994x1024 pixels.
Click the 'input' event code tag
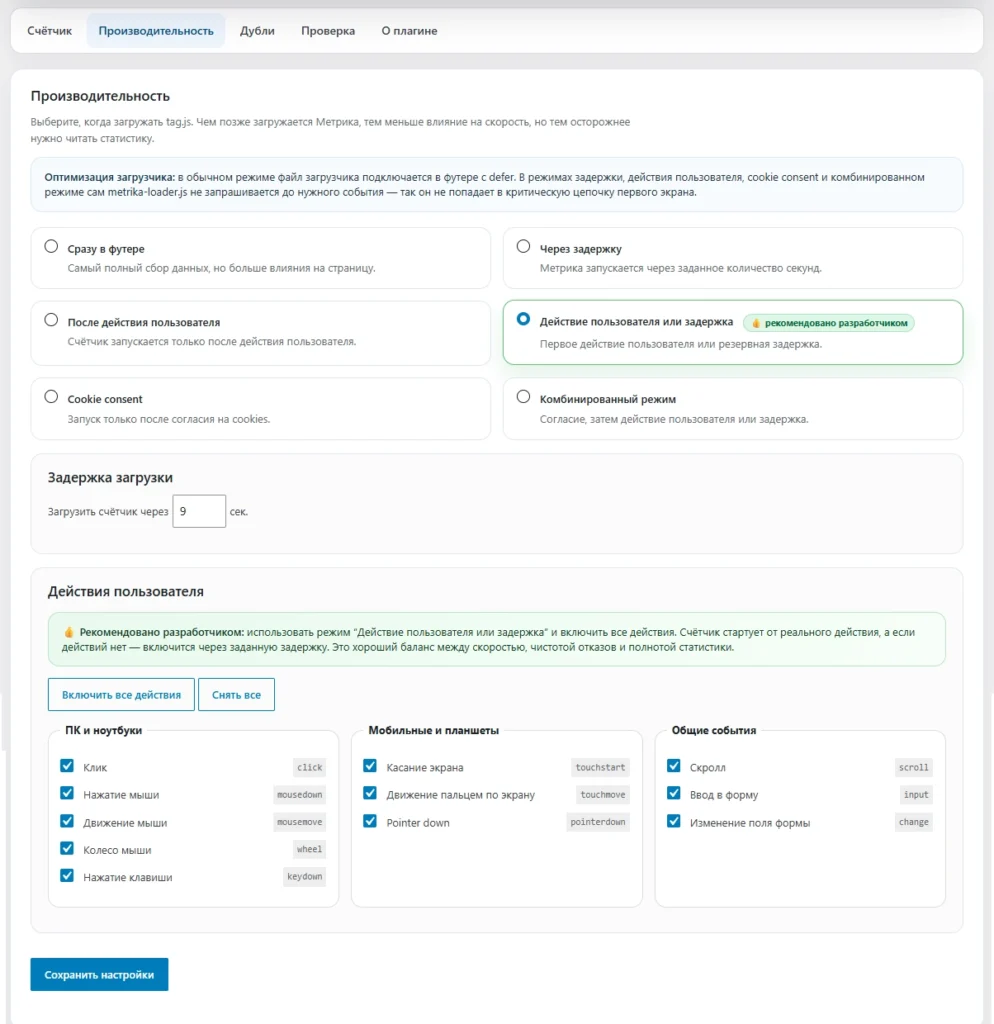[x=916, y=795]
